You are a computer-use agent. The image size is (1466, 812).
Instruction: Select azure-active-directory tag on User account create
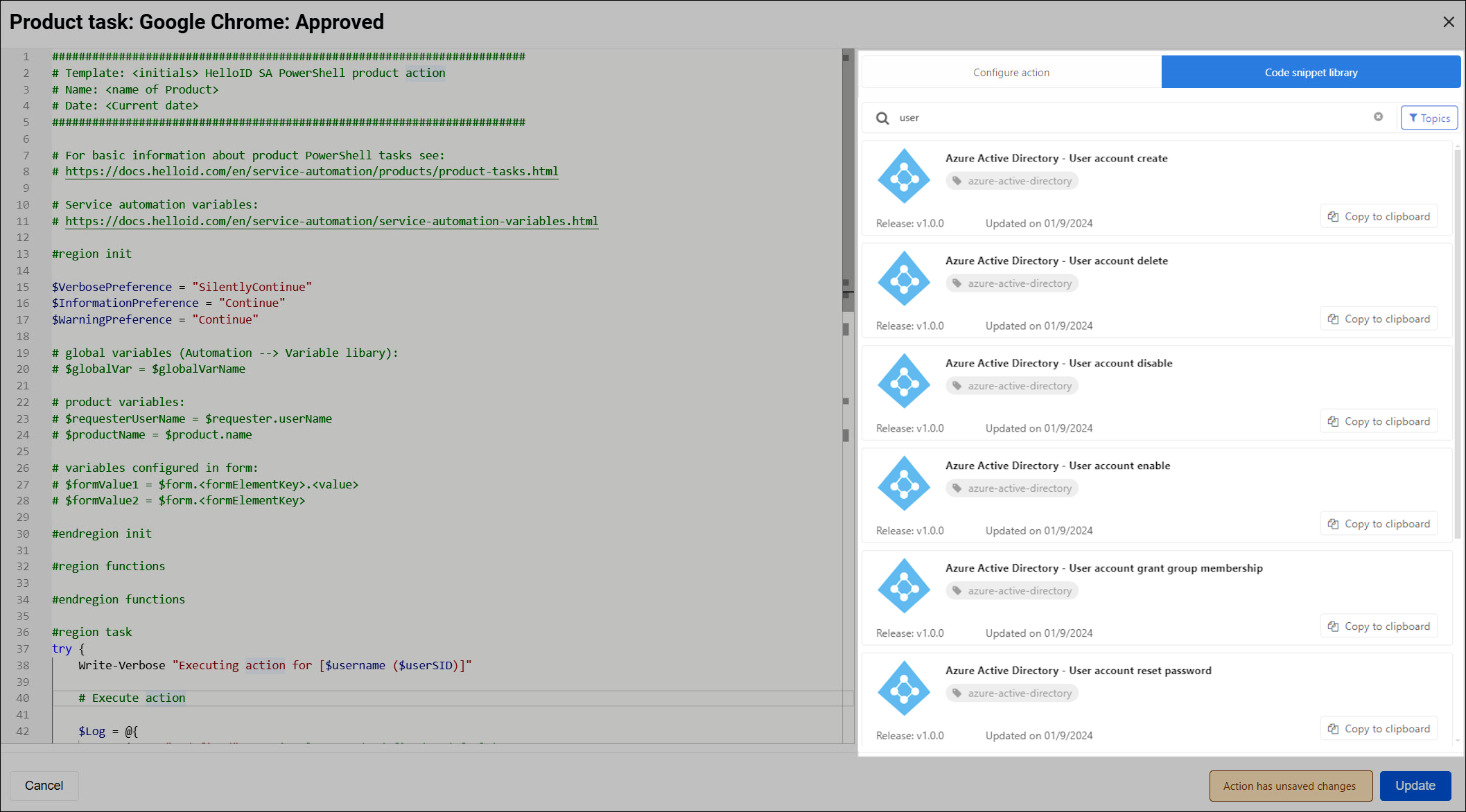tap(1012, 181)
